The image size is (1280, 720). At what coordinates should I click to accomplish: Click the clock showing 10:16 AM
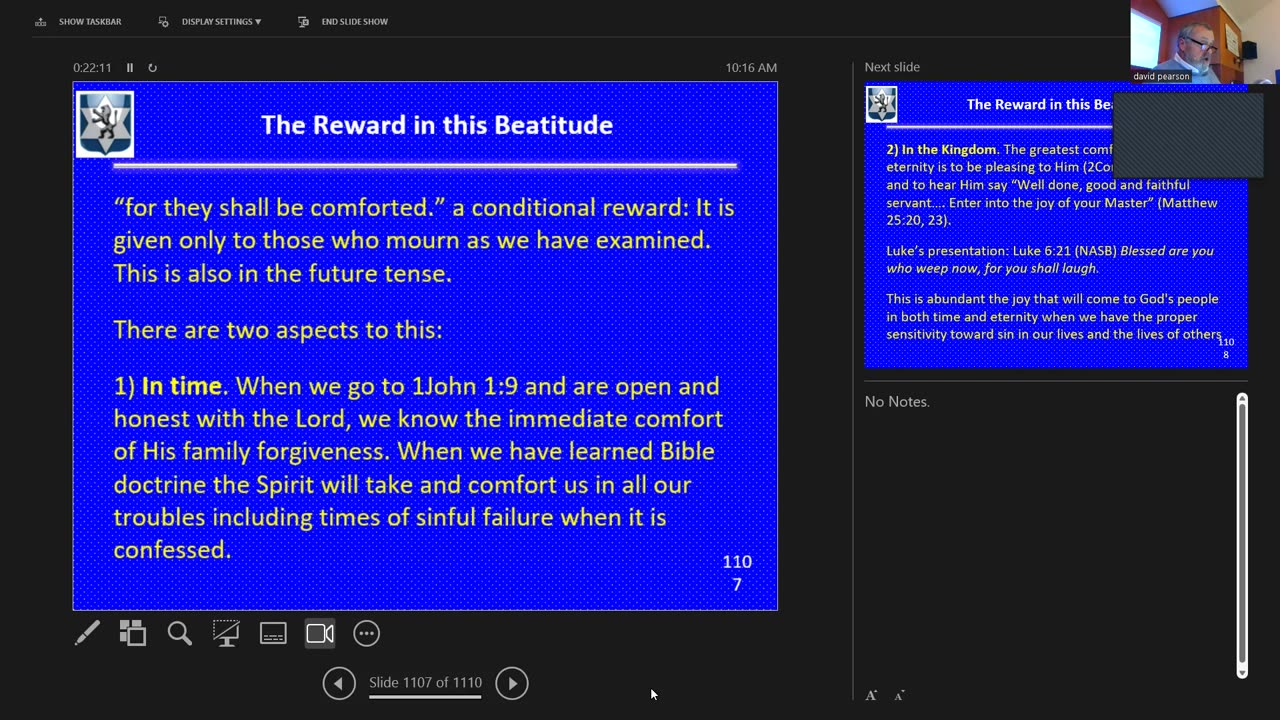point(751,68)
